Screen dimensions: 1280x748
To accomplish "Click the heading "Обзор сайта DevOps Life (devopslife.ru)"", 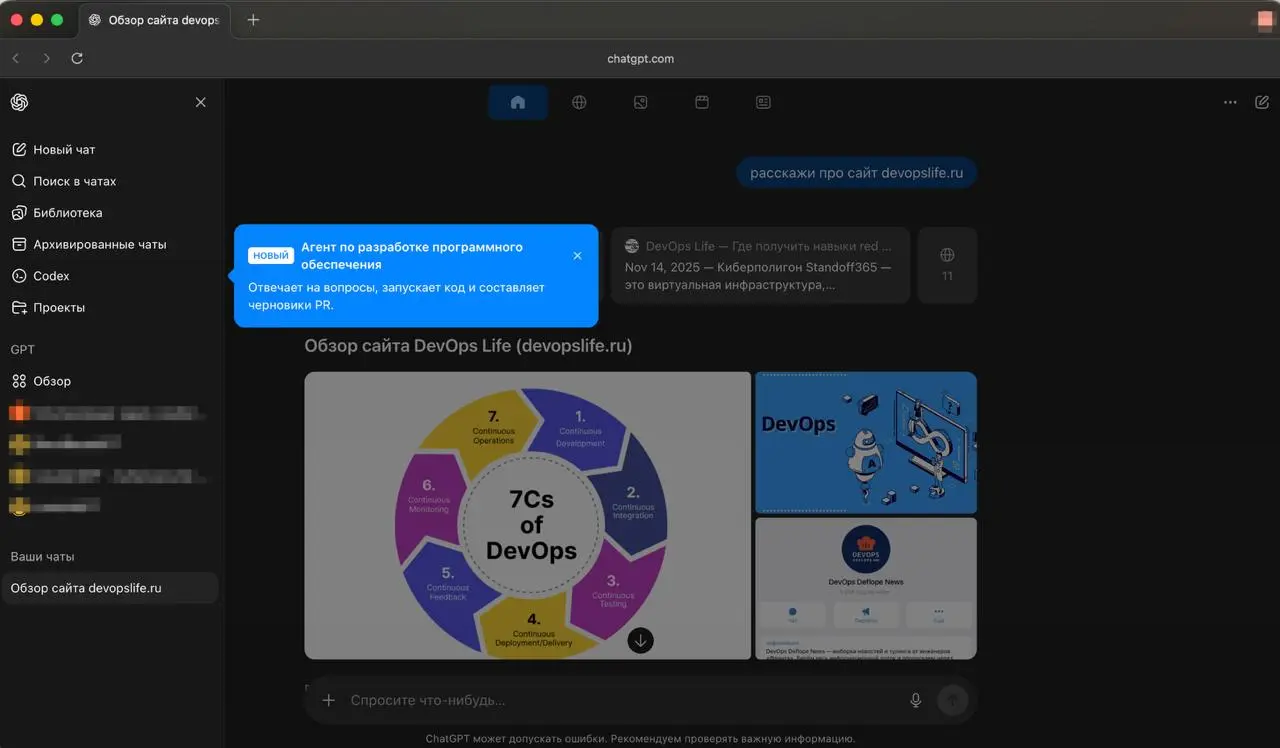I will (468, 346).
